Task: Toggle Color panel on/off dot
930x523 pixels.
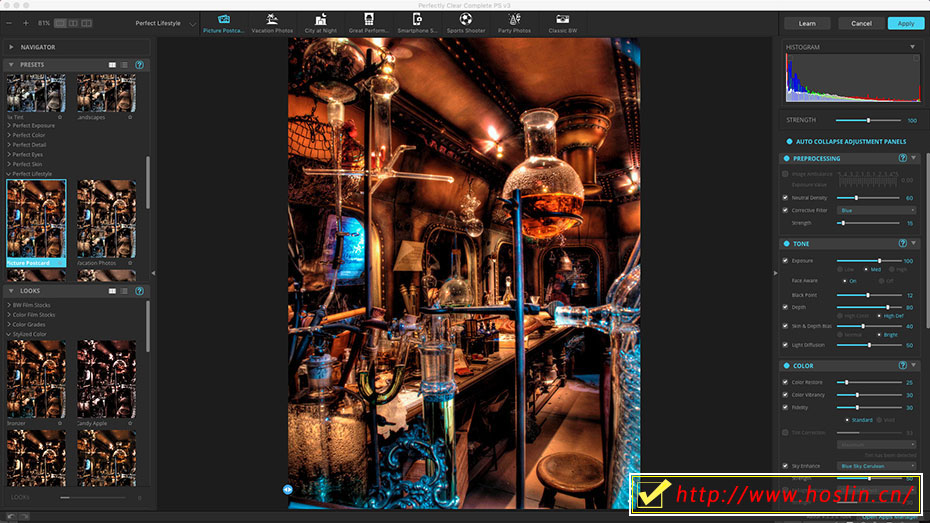Action: [786, 366]
